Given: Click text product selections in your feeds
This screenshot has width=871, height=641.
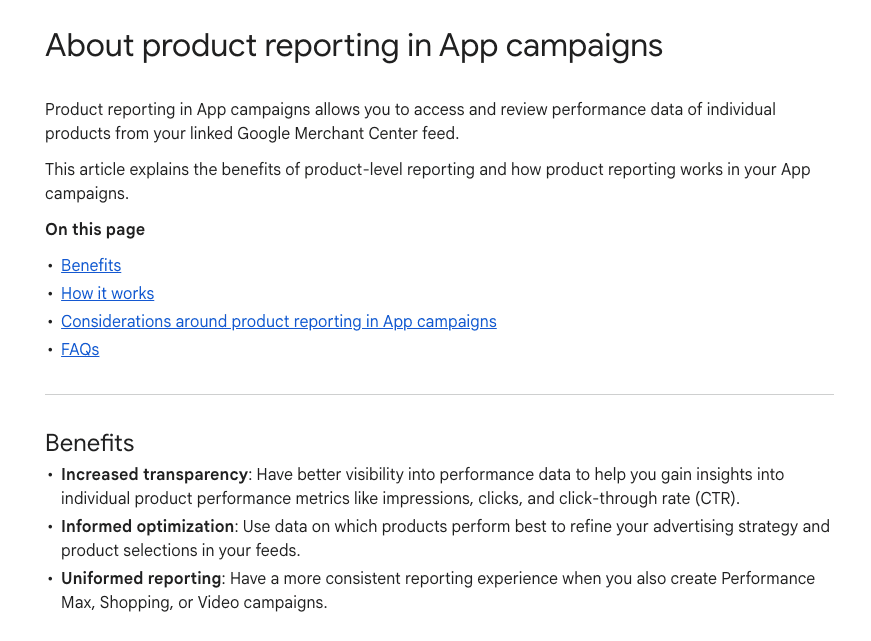Looking at the screenshot, I should click(x=181, y=550).
